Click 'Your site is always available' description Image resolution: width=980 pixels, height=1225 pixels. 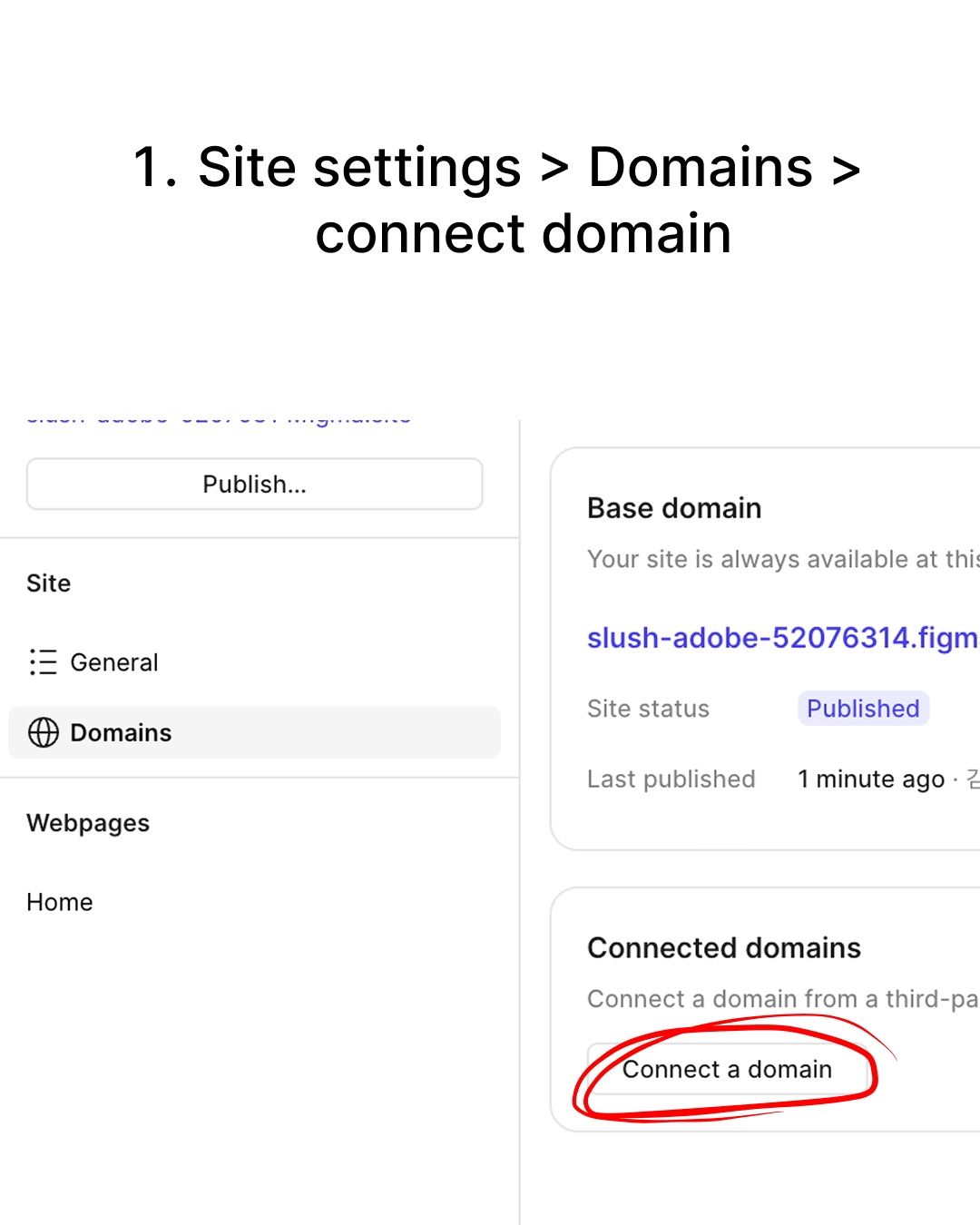[x=783, y=559]
